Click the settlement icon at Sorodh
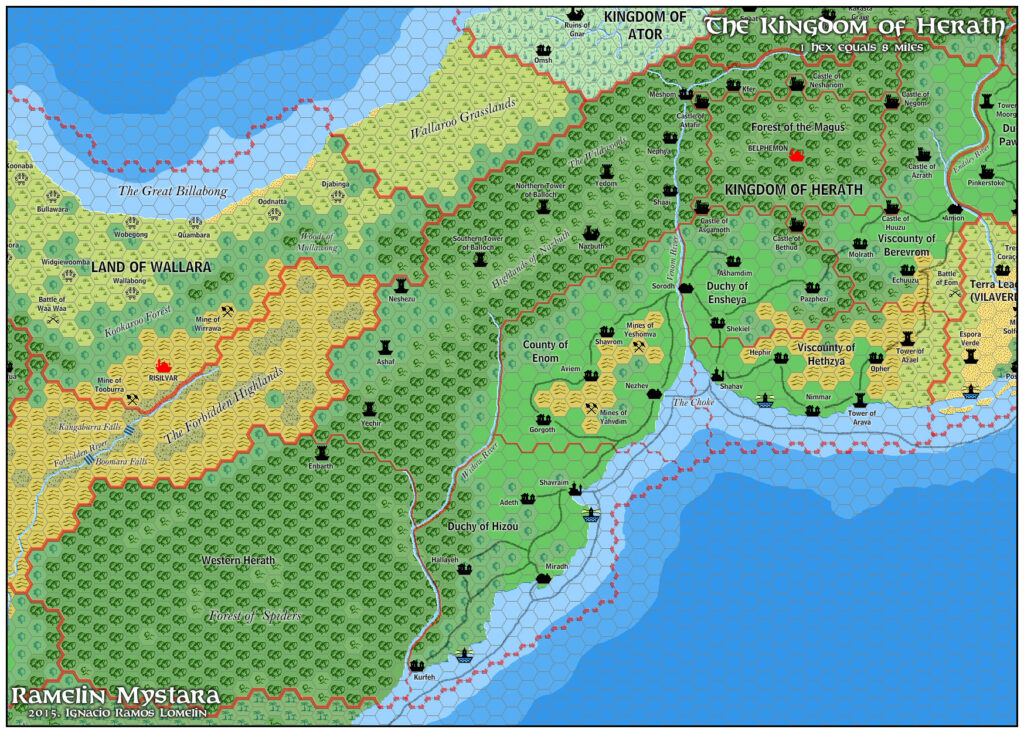Viewport: 1024px width, 733px height. point(686,289)
